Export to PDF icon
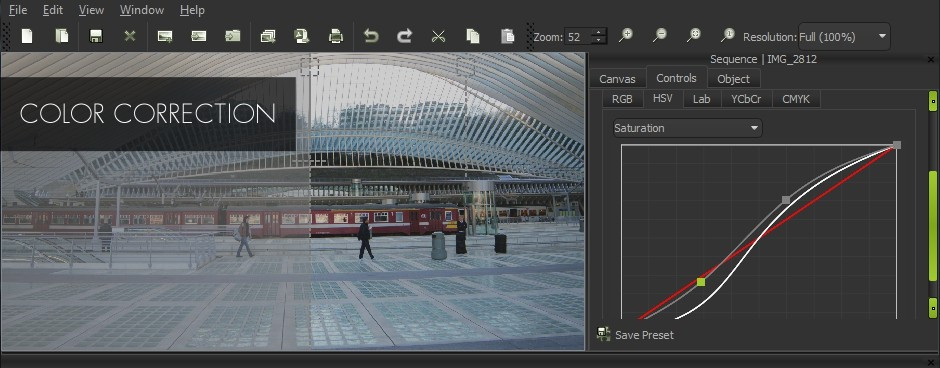940x368 pixels. (302, 36)
